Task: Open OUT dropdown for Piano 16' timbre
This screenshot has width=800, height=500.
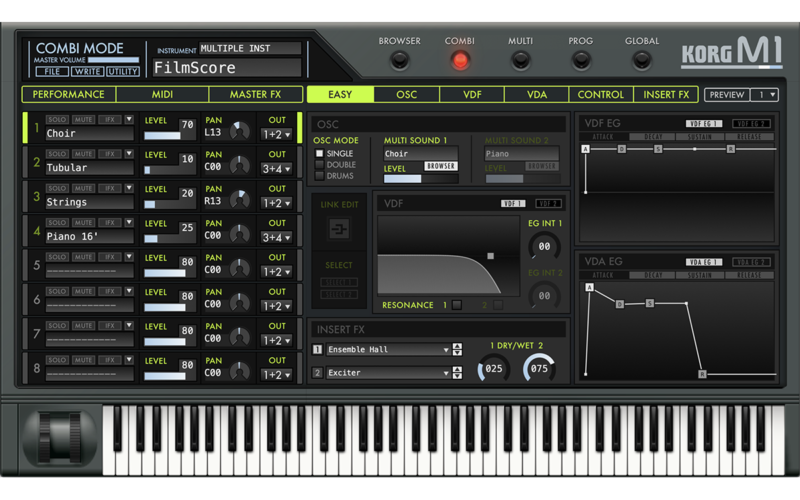Action: pos(276,238)
